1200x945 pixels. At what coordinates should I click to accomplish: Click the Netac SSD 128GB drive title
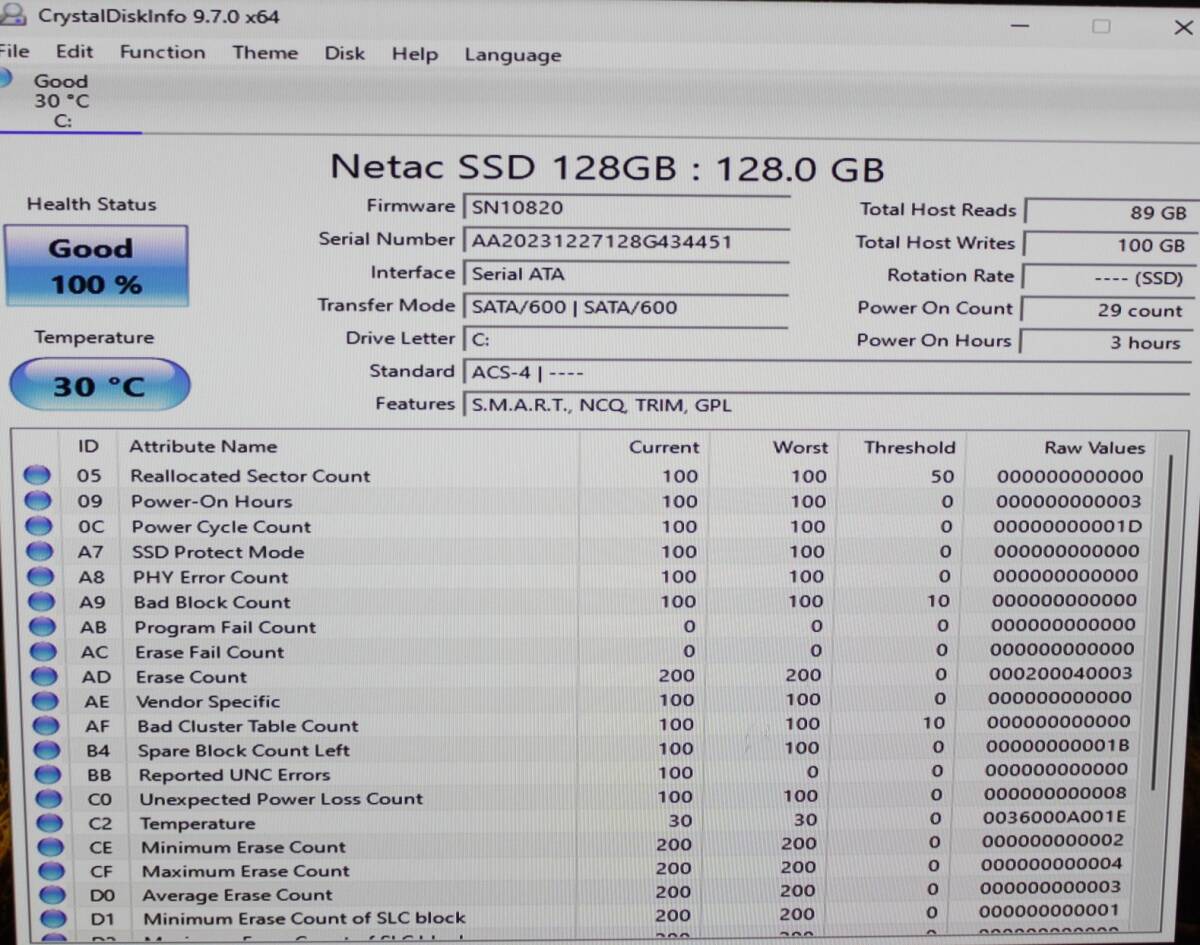click(x=607, y=167)
